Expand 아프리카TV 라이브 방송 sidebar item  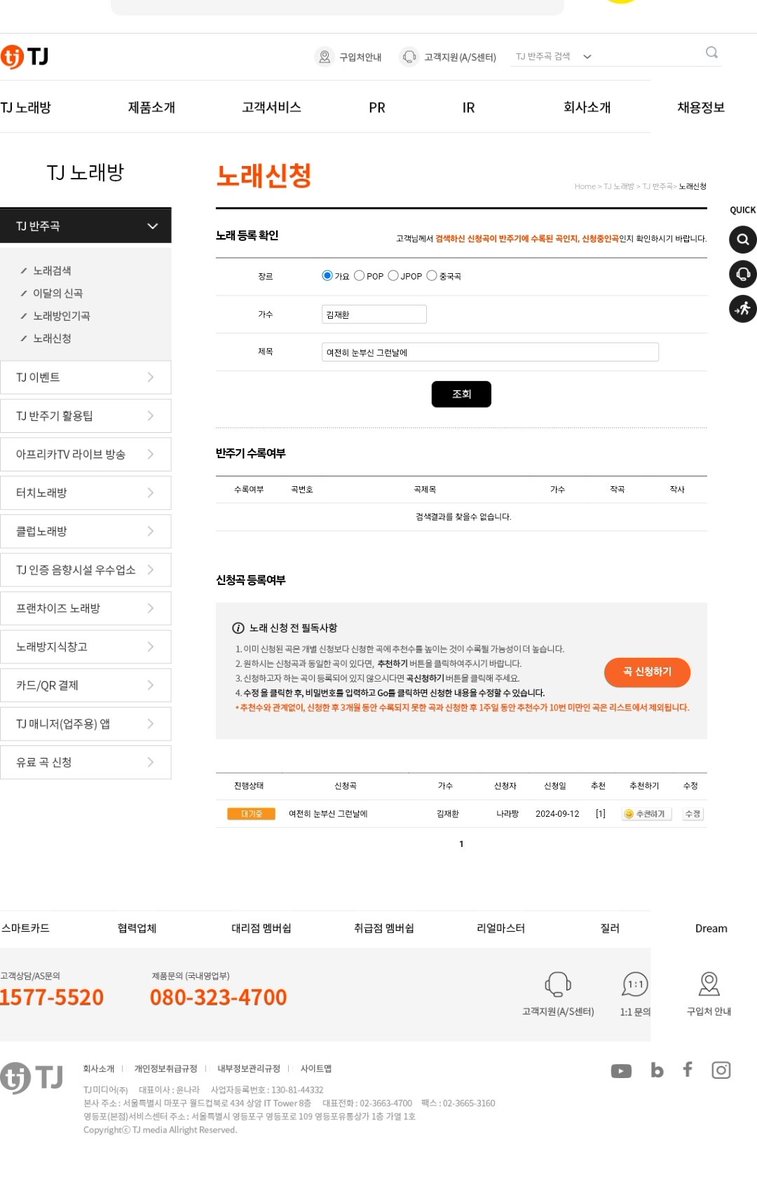[x=85, y=454]
